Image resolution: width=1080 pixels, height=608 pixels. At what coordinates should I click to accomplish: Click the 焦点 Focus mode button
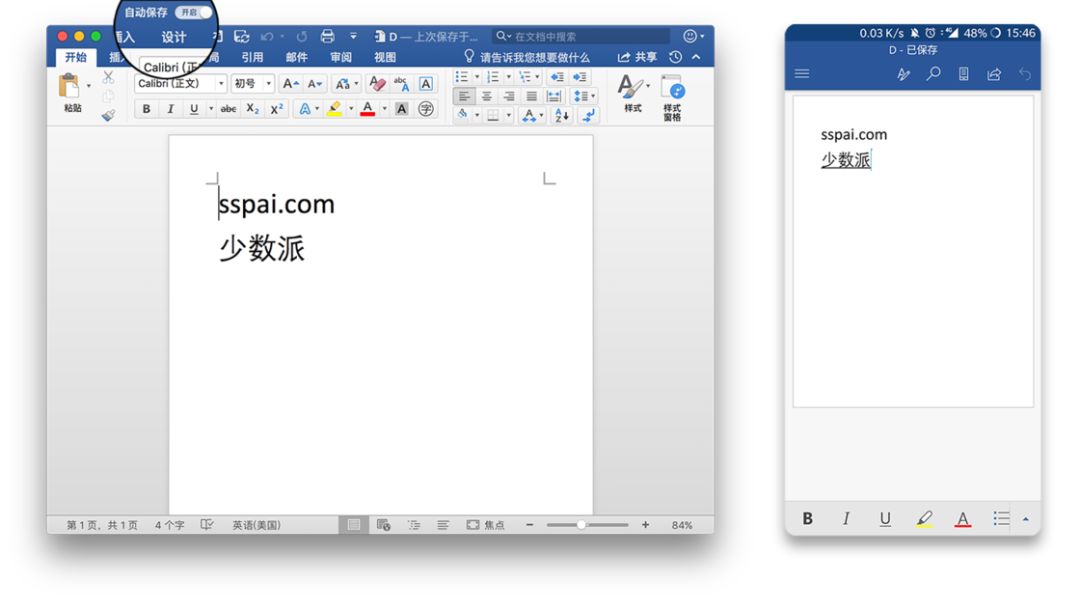coord(486,525)
